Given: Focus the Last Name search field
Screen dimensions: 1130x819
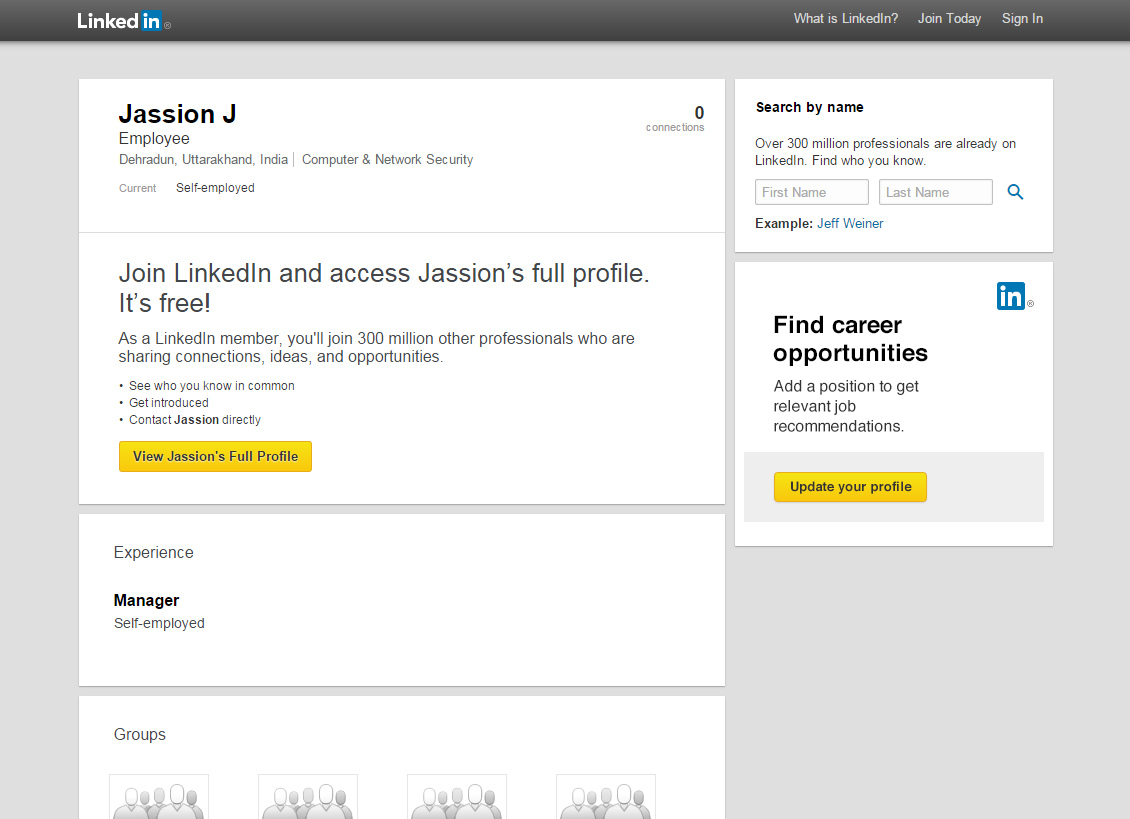Looking at the screenshot, I should click(935, 192).
